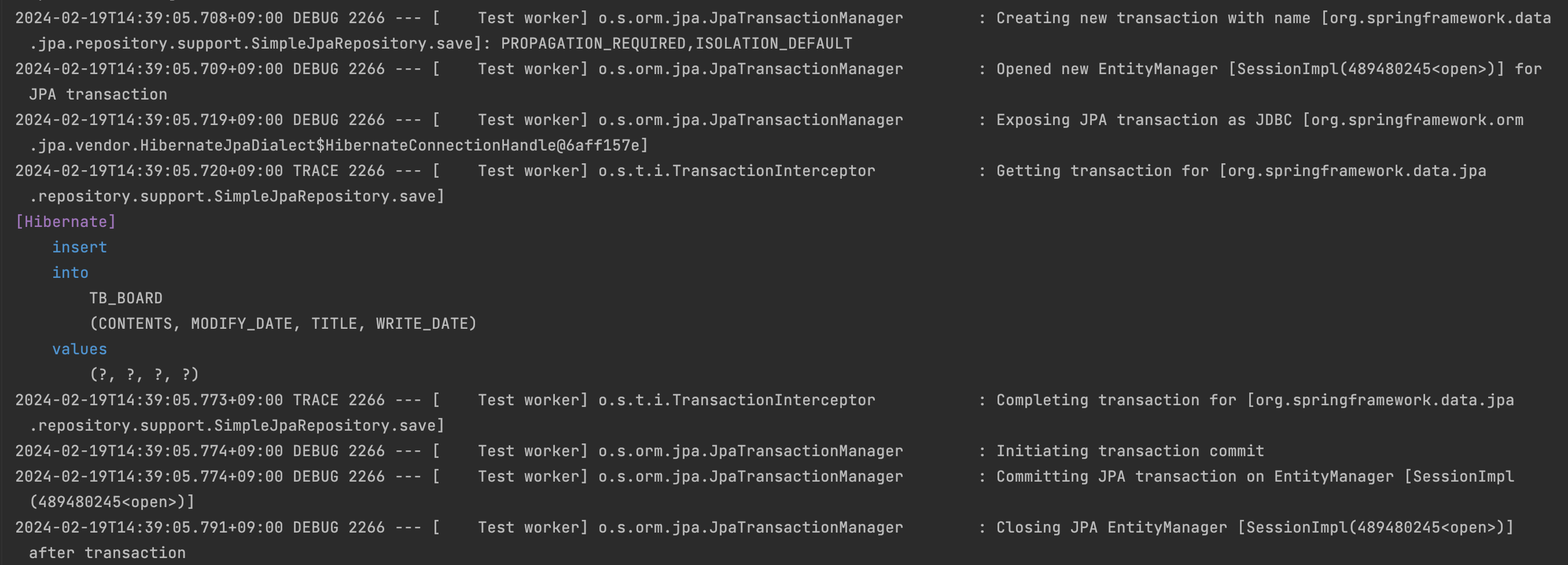The width and height of the screenshot is (1568, 565).
Task: Click the blue values SQL keyword
Action: click(80, 349)
